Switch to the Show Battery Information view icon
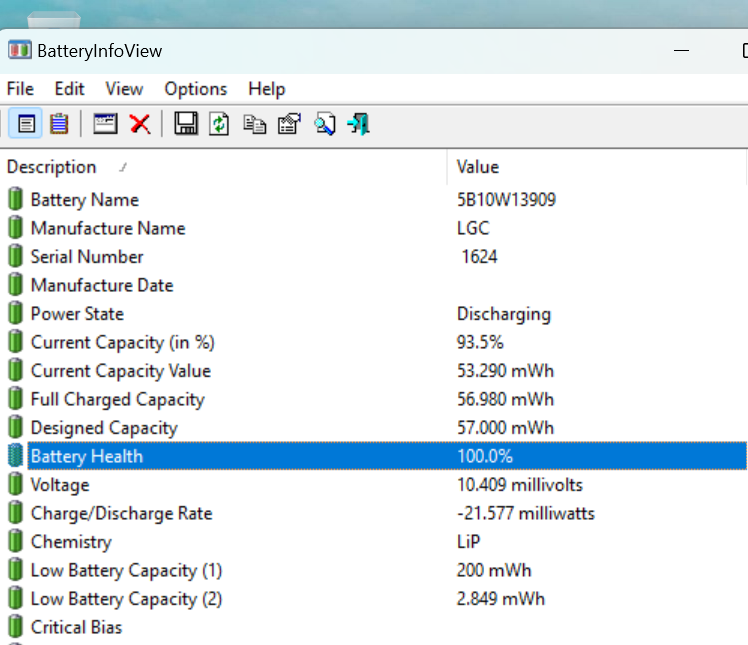Image resolution: width=748 pixels, height=645 pixels. pyautogui.click(x=26, y=124)
